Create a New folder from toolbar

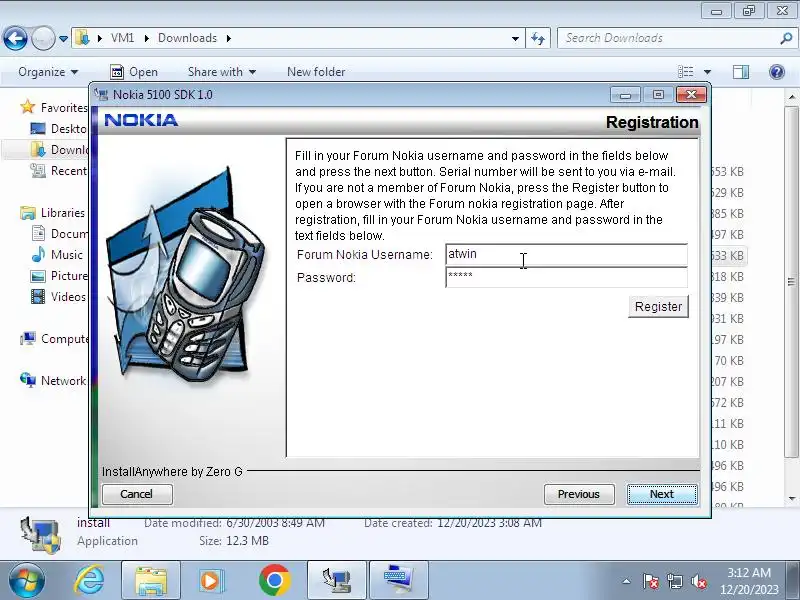point(316,72)
